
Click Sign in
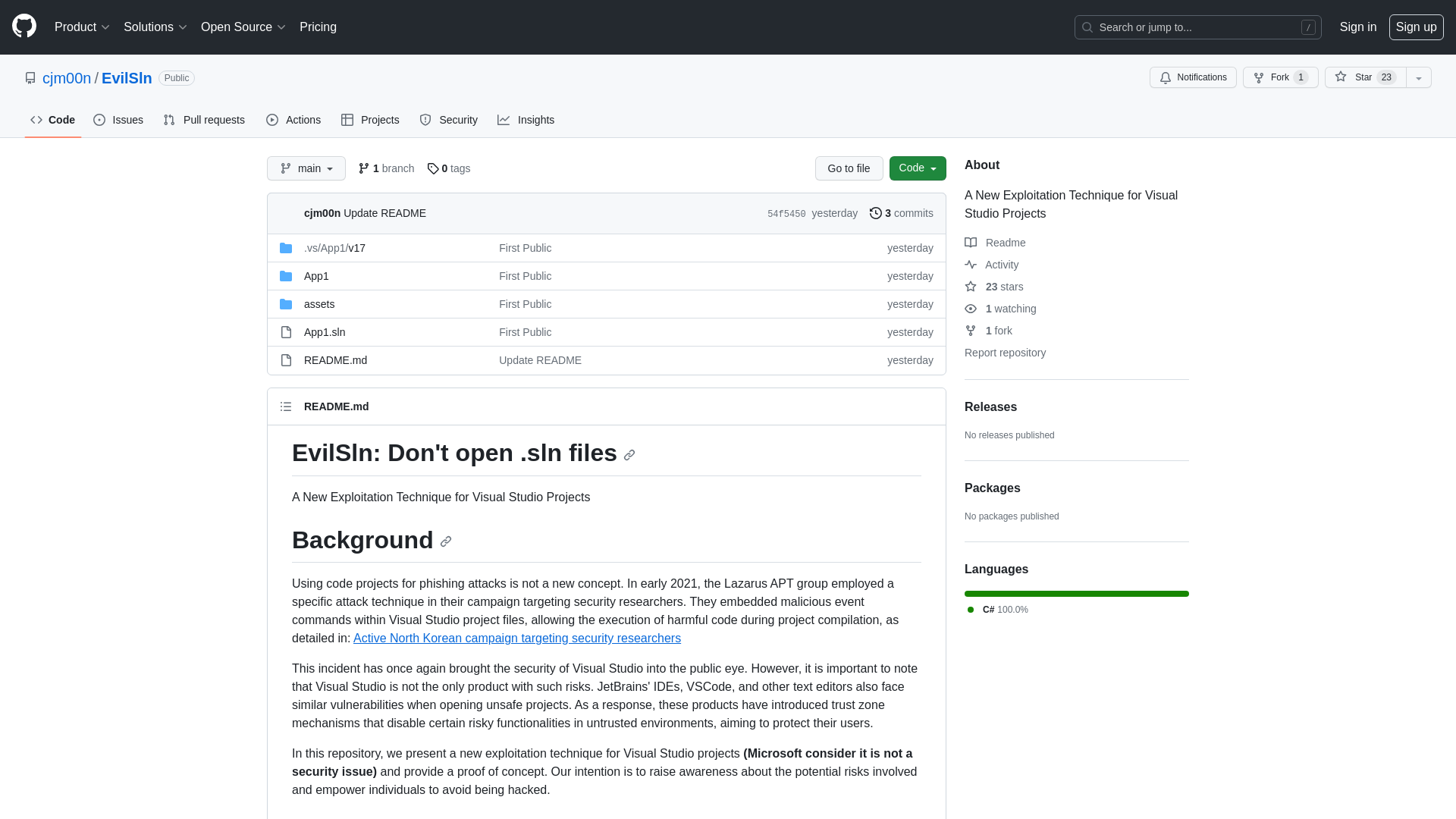tap(1357, 27)
